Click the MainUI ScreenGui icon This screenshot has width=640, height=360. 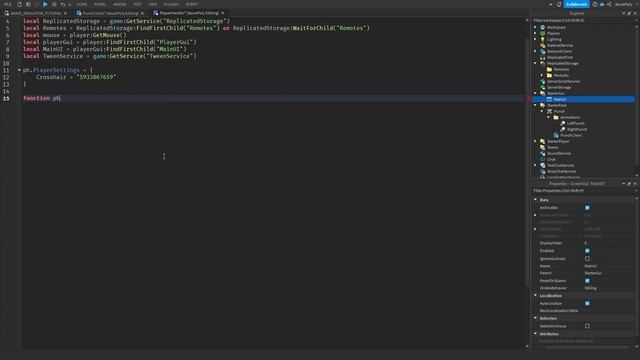click(549, 99)
